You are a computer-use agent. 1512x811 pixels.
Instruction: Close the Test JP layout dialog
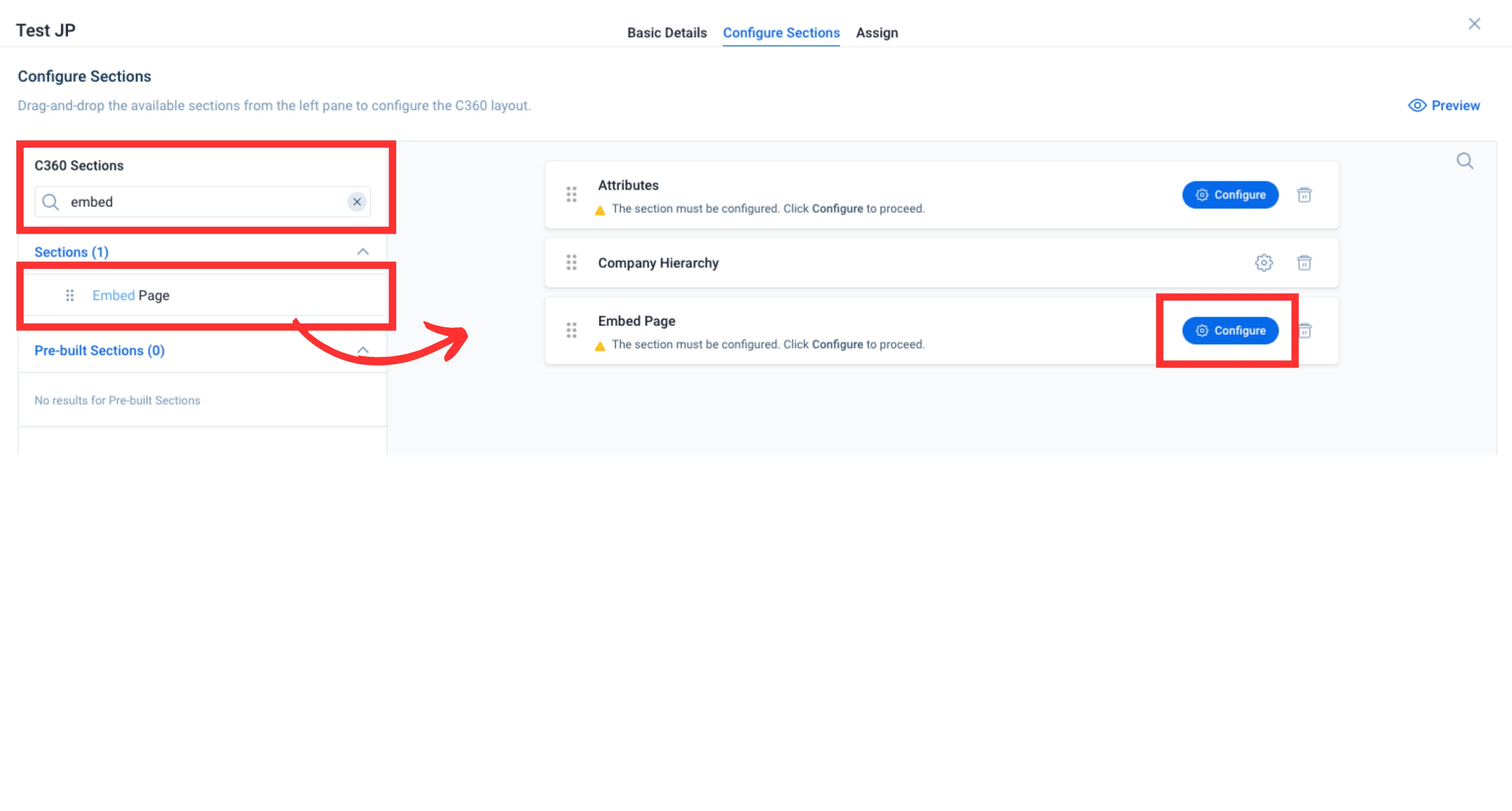1474,24
